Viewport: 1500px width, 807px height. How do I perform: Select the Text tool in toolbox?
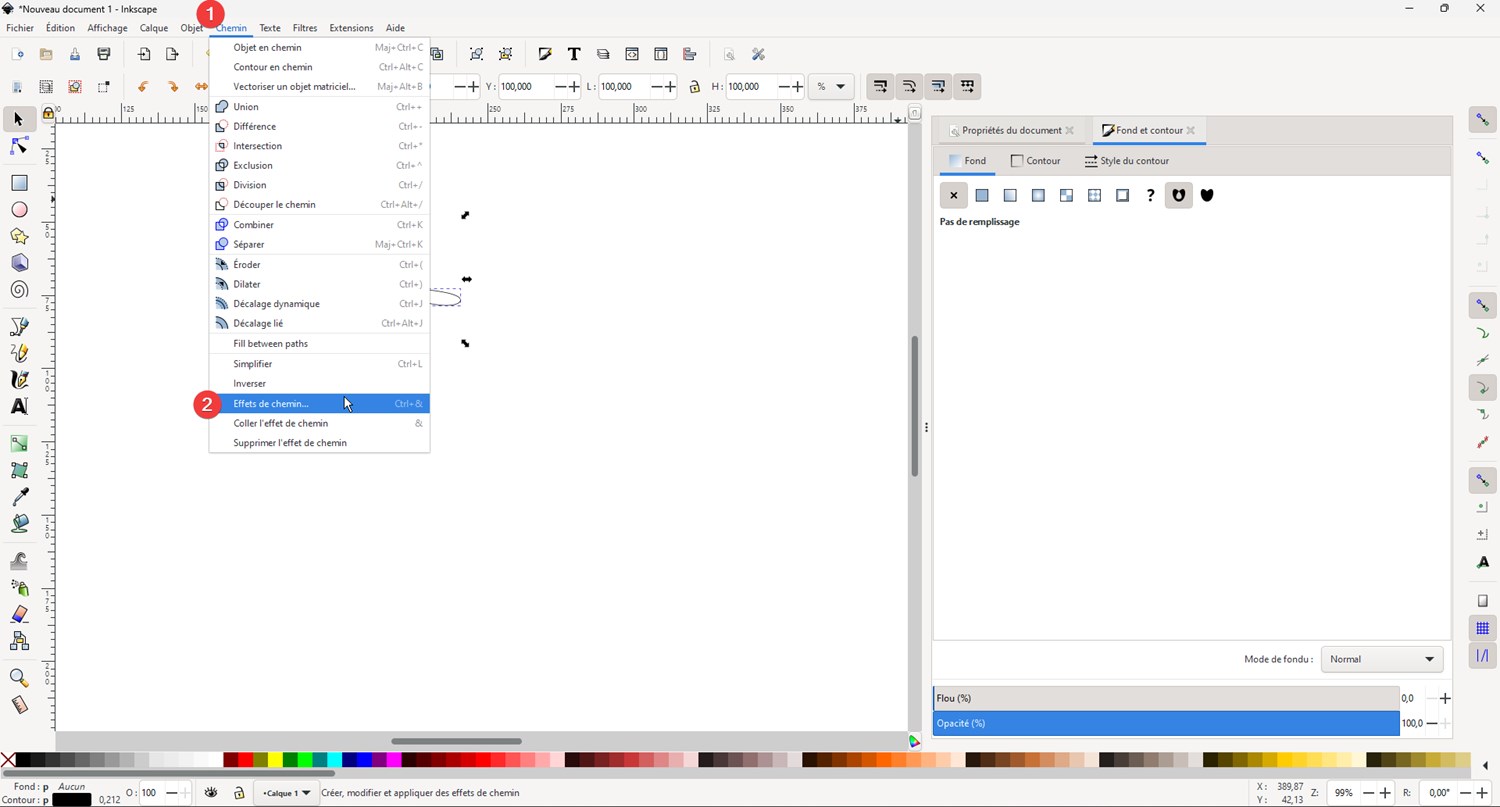tap(18, 406)
